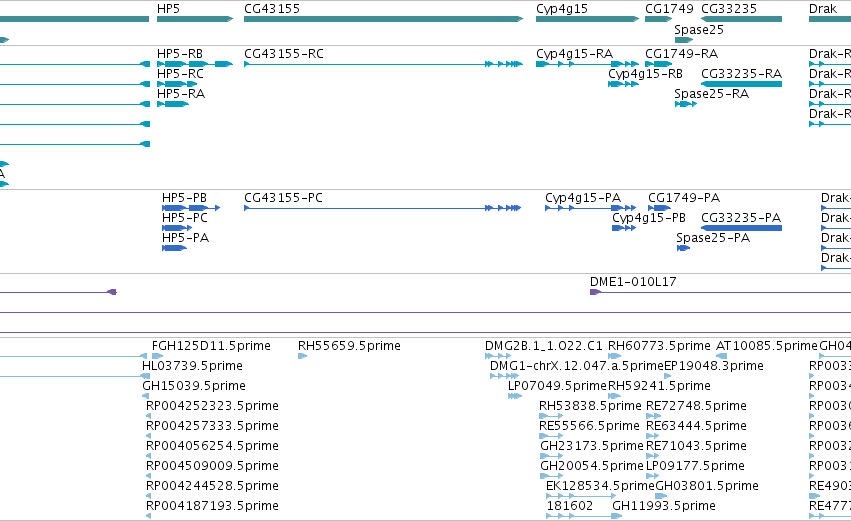Screen dimensions: 851x521
Task: Open the 'RH55659.5prime' EST label
Action: coord(349,346)
